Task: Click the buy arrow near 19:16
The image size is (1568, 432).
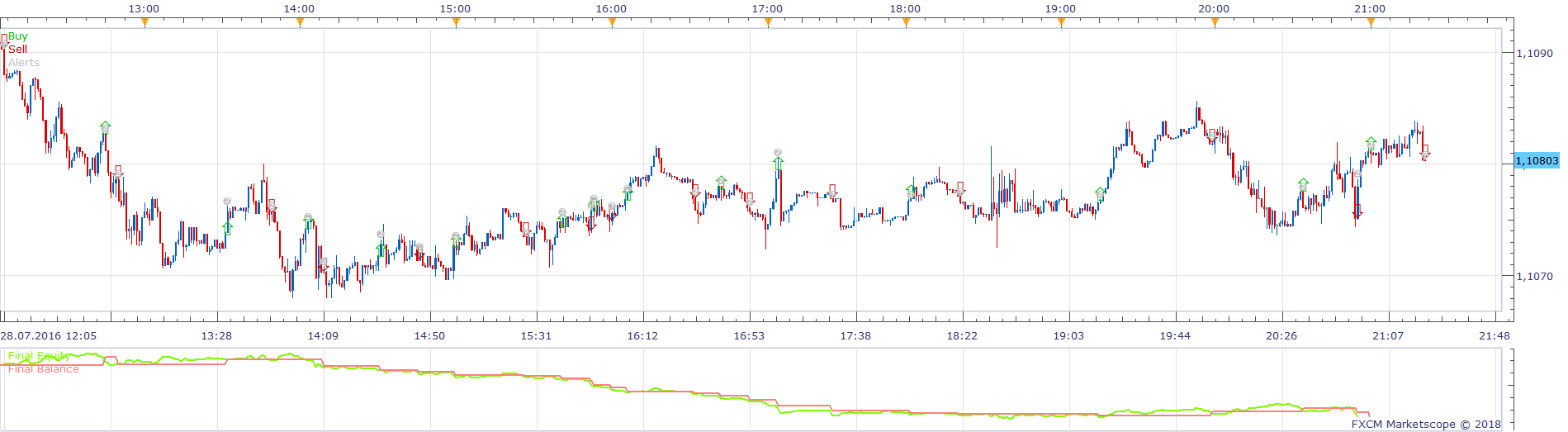Action: (x=1100, y=194)
